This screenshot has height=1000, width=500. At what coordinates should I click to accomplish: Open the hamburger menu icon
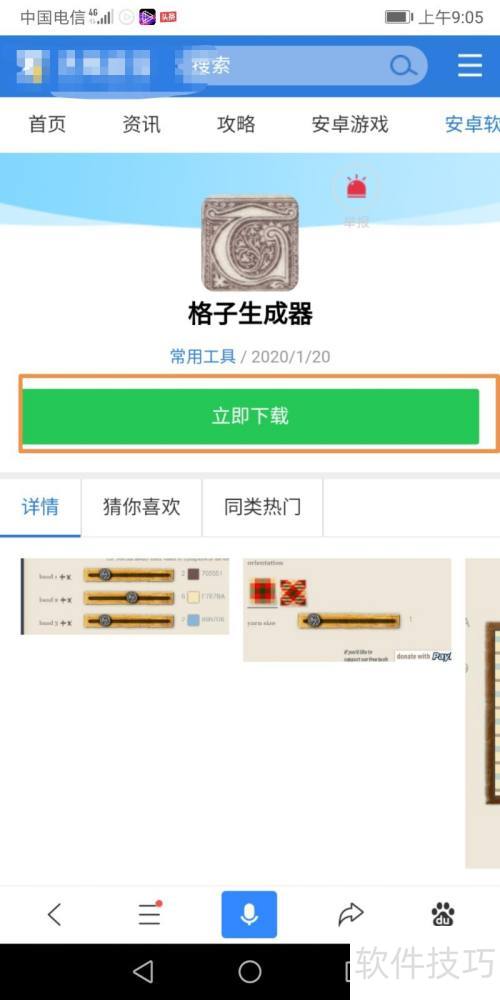(469, 65)
